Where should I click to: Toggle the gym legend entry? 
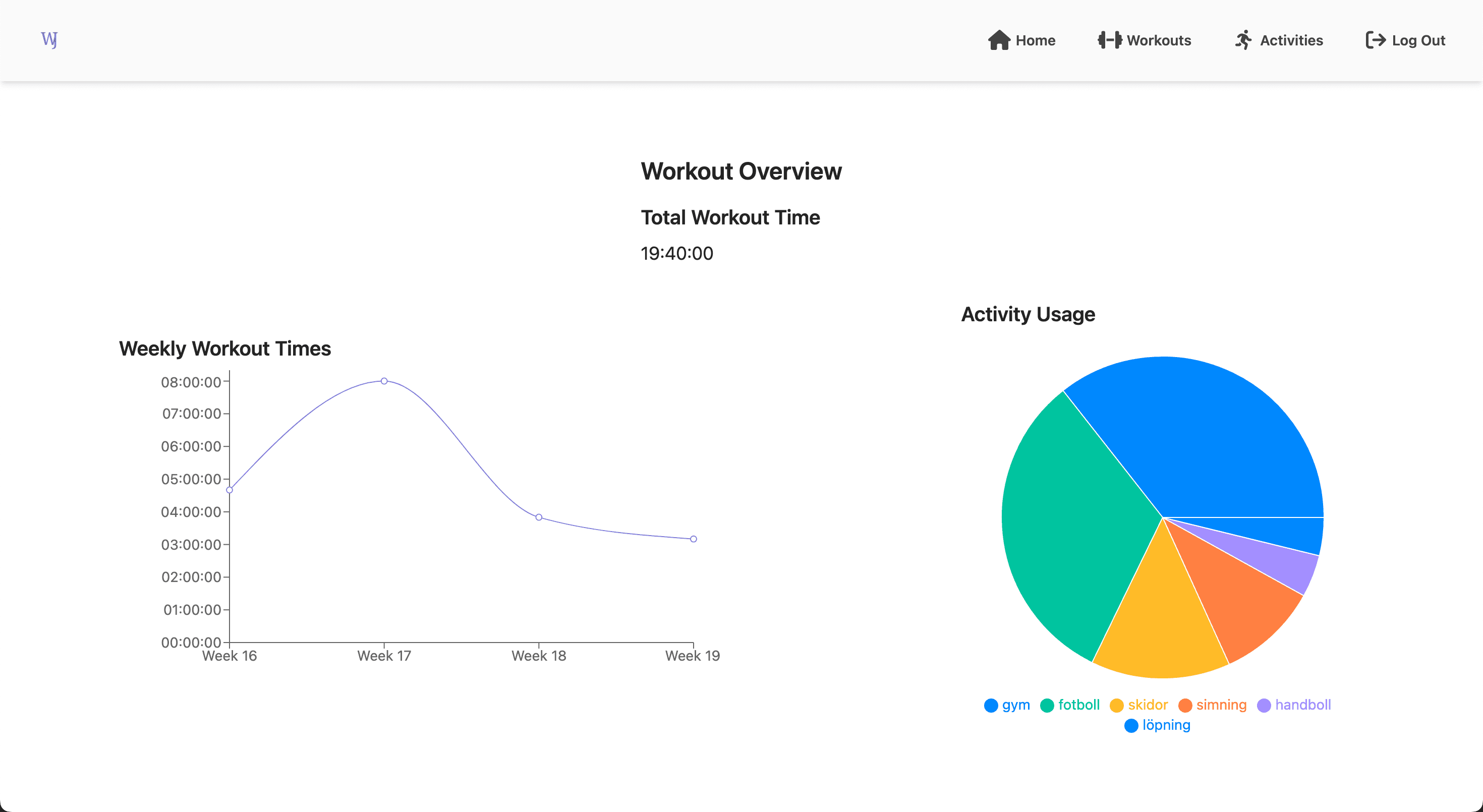pyautogui.click(x=1007, y=705)
